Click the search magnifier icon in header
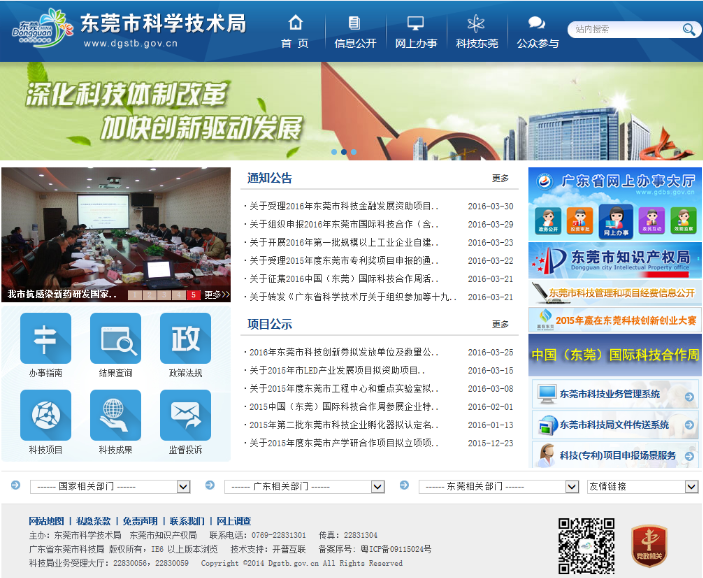Screen dimensions: 703x578 689,30
